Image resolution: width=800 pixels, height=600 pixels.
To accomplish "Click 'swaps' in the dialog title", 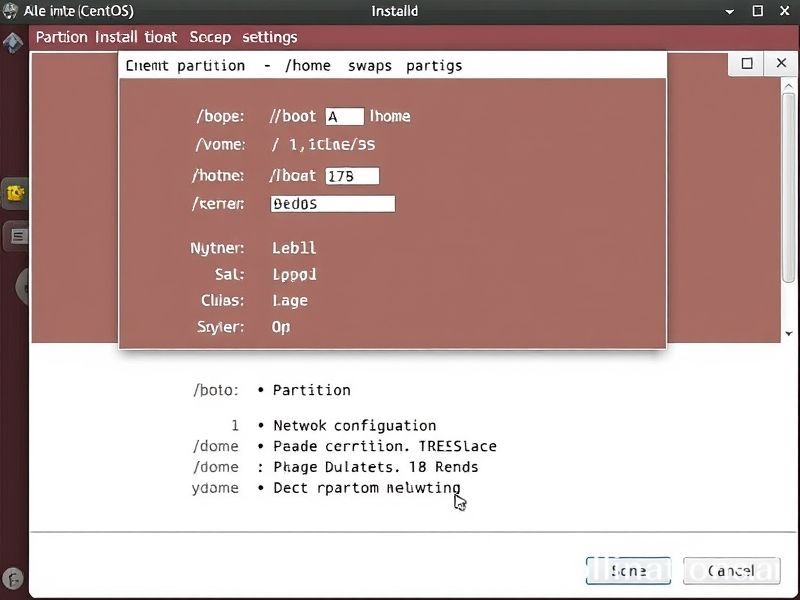I will [x=370, y=66].
